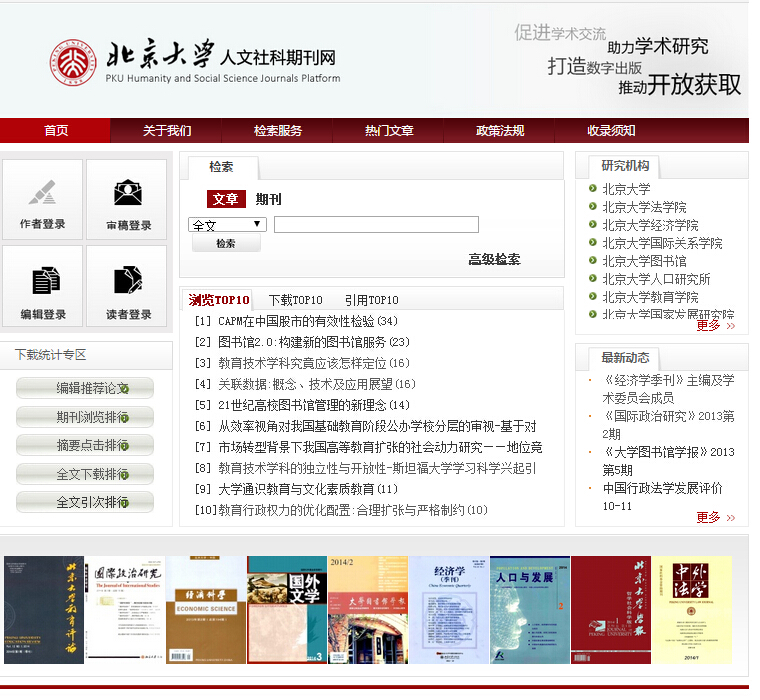This screenshot has width=760, height=700.
Task: Open 国外文学 journal cover
Action: (x=287, y=610)
